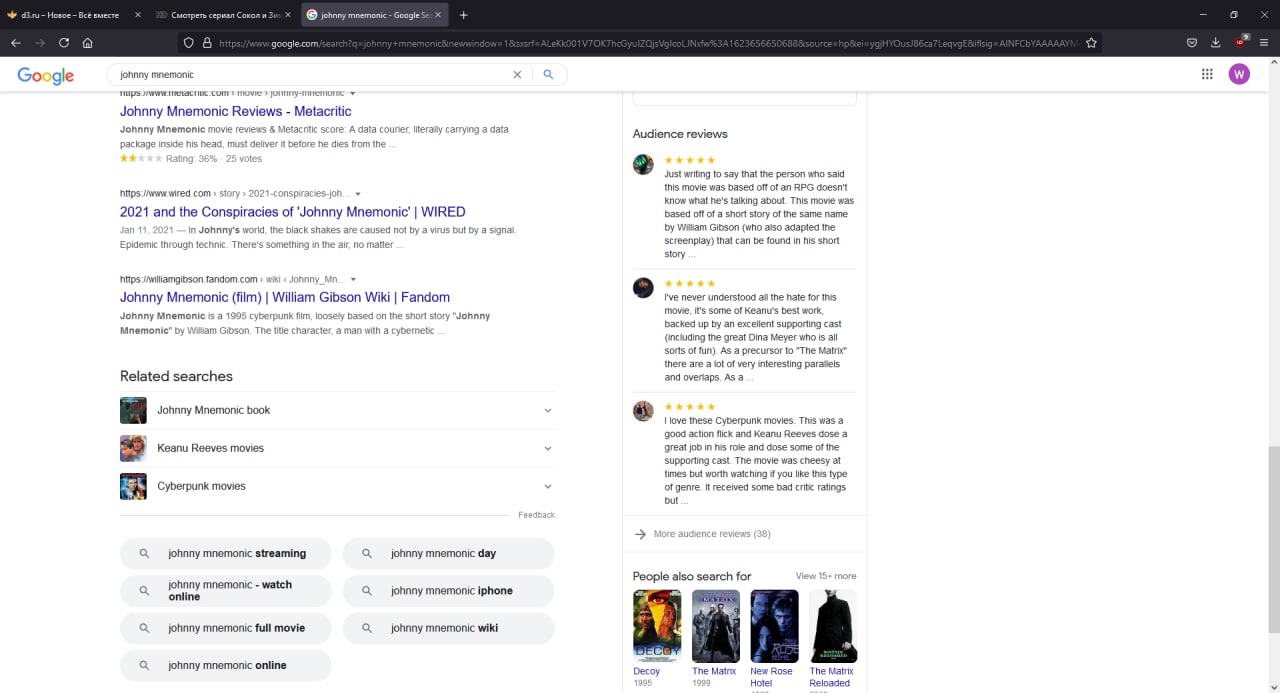Close the johnny mnemonic Google tab
The width and height of the screenshot is (1280, 693).
(x=438, y=15)
